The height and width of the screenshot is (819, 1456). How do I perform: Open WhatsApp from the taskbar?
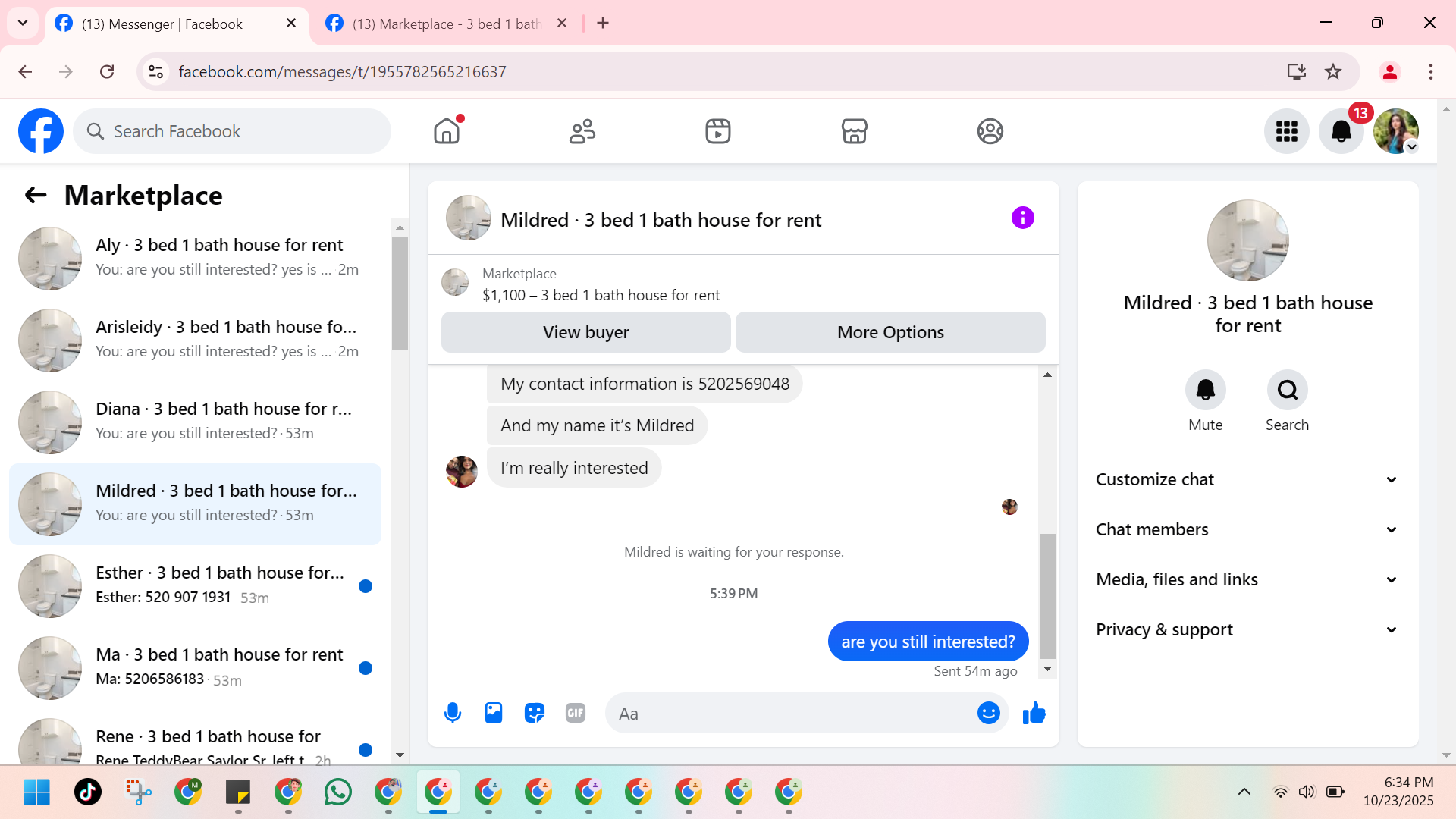[x=338, y=792]
